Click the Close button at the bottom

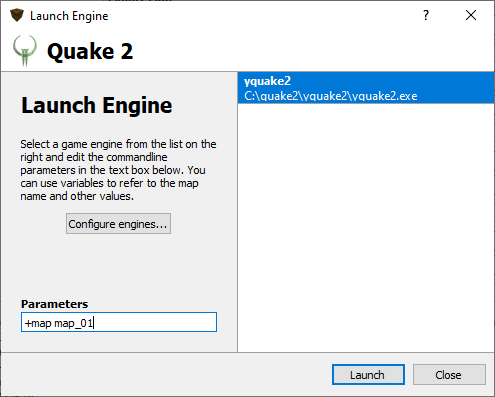(449, 375)
